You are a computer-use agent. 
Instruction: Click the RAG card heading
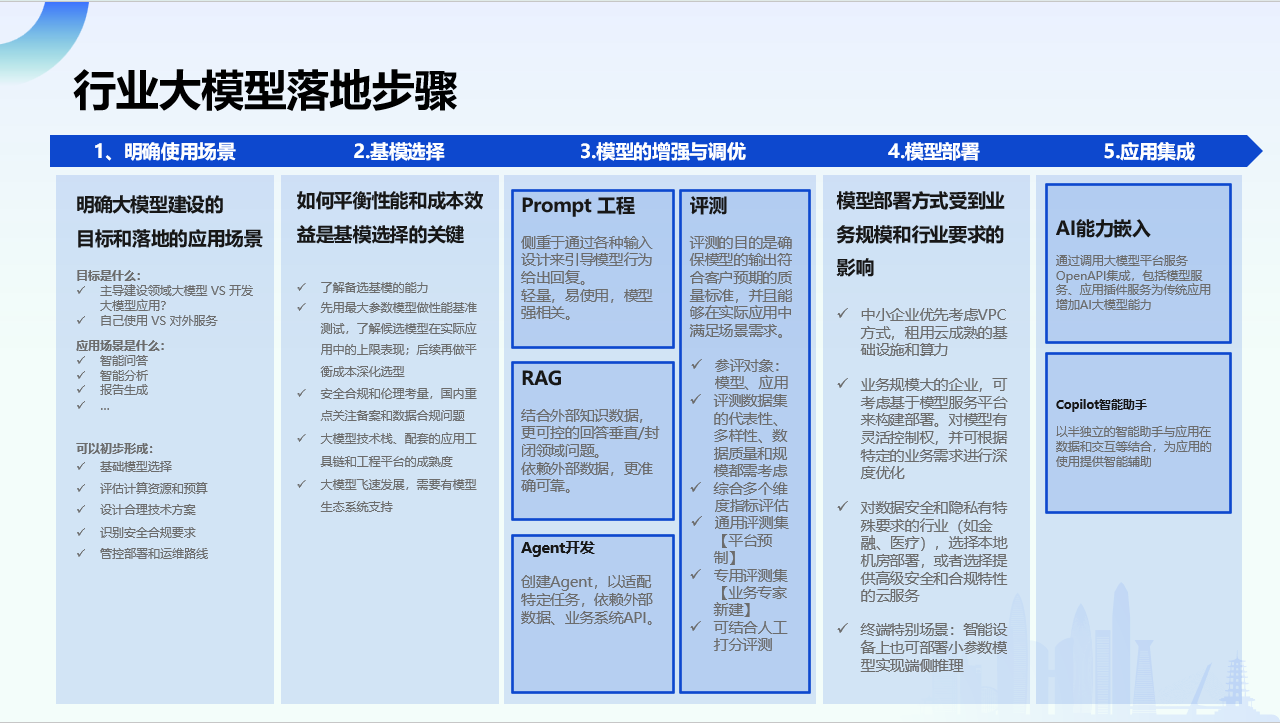[x=542, y=378]
